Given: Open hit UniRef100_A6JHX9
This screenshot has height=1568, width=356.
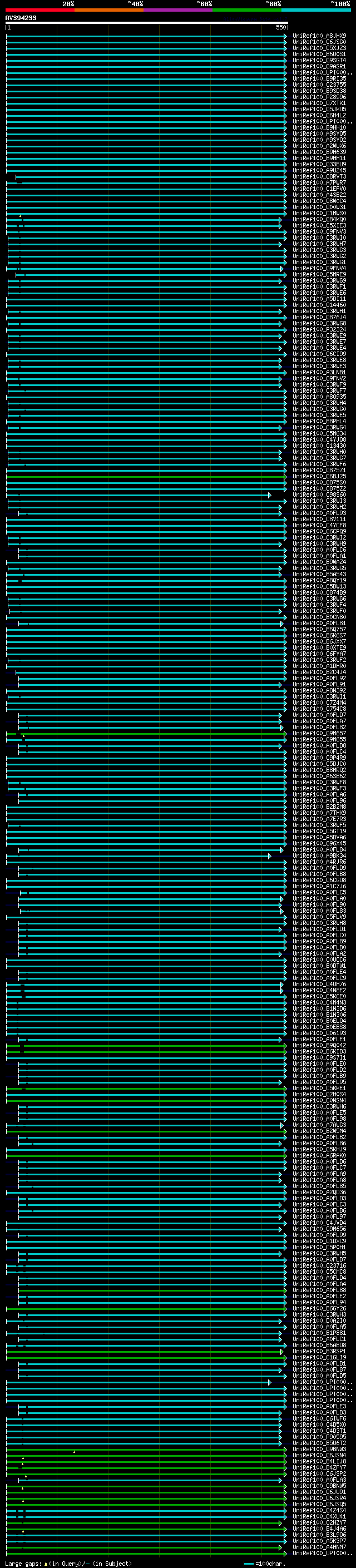Looking at the screenshot, I should click(x=319, y=36).
